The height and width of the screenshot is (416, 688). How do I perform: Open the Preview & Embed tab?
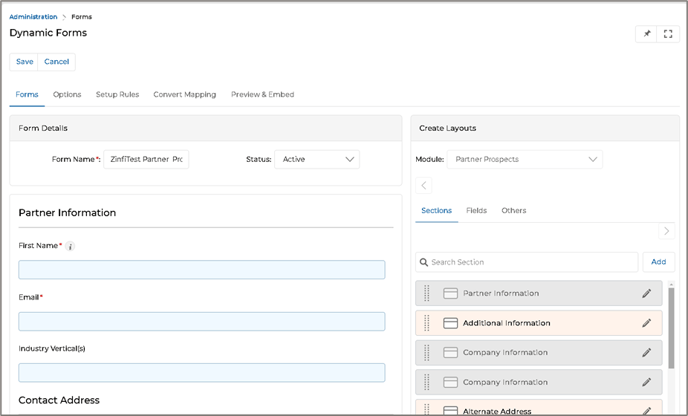coord(262,95)
